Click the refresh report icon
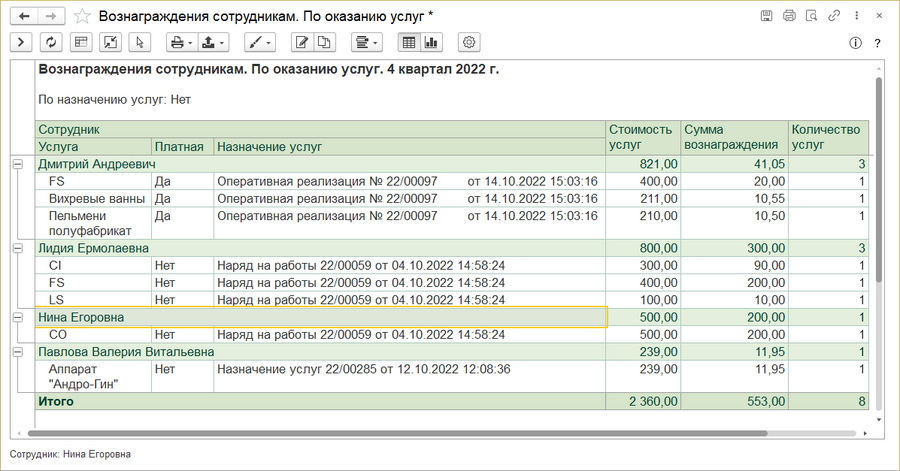The height and width of the screenshot is (471, 900). [x=51, y=42]
